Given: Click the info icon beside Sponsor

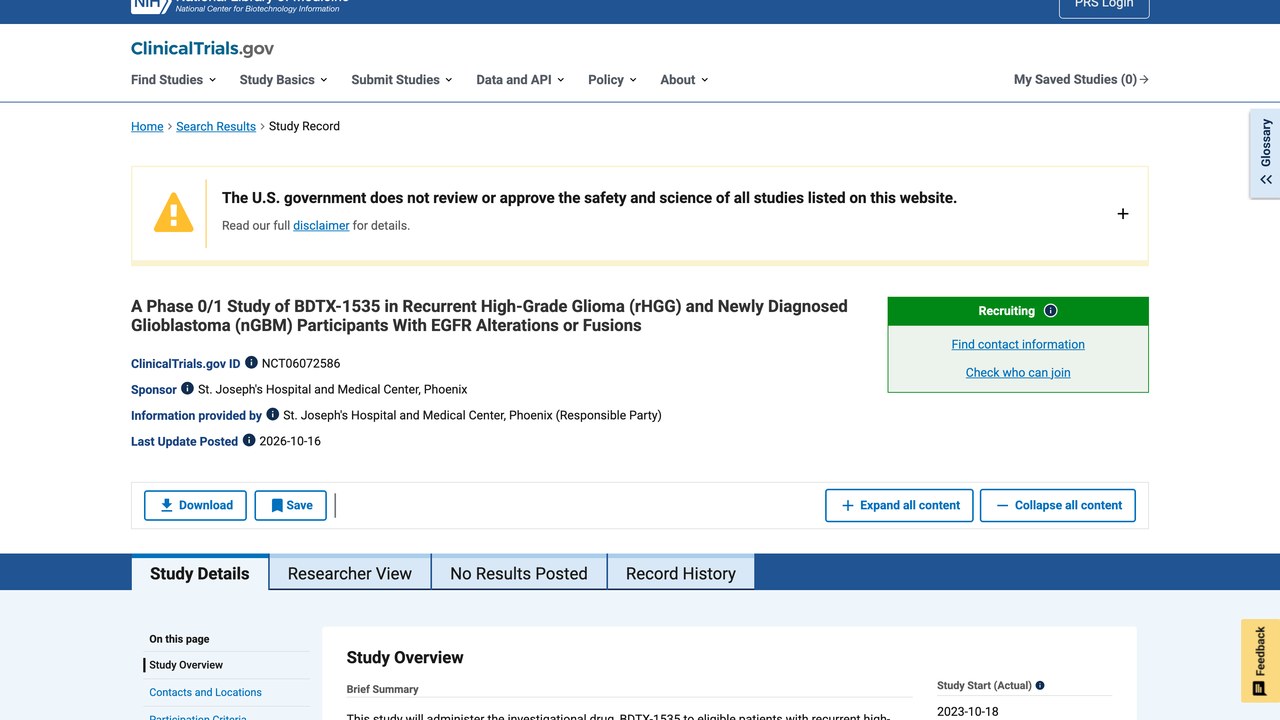Looking at the screenshot, I should (x=187, y=389).
